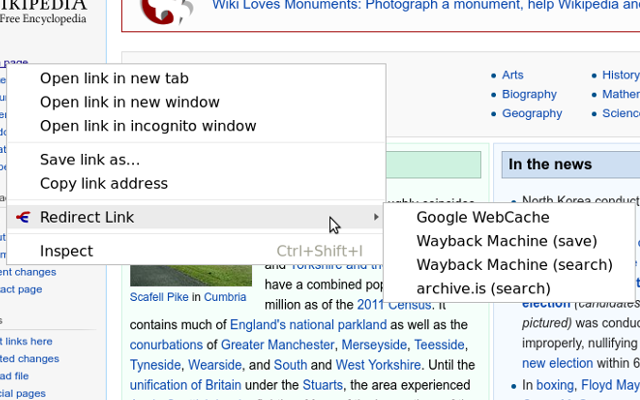Click the 'In the news' heading
Screen dimensions: 640x400
coord(550,164)
